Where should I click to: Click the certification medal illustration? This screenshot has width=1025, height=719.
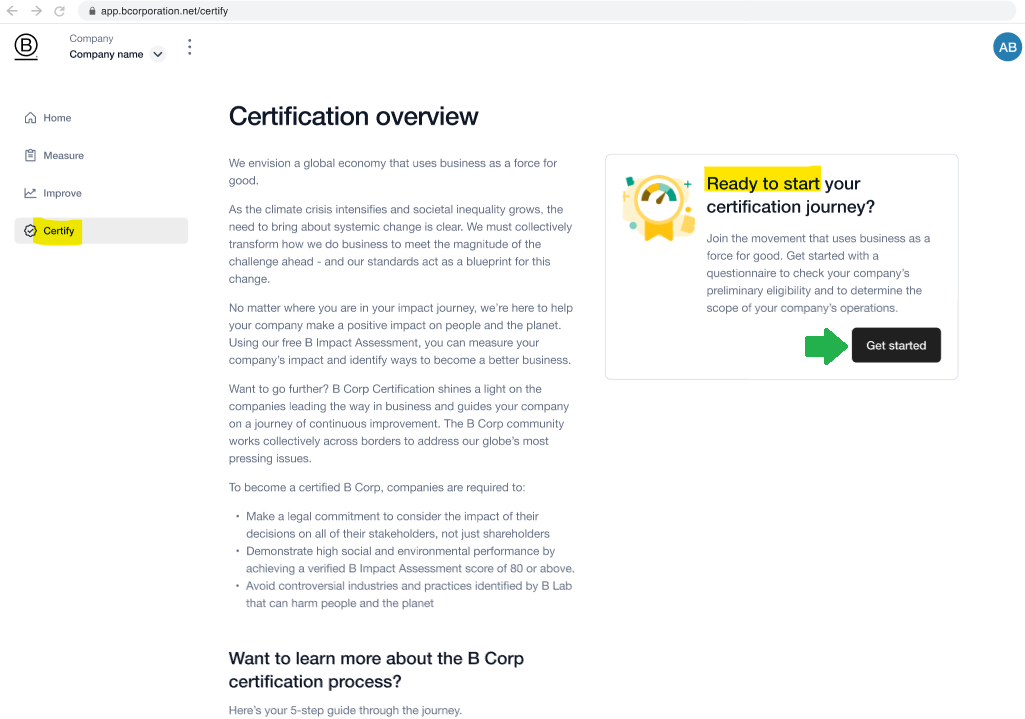click(659, 208)
